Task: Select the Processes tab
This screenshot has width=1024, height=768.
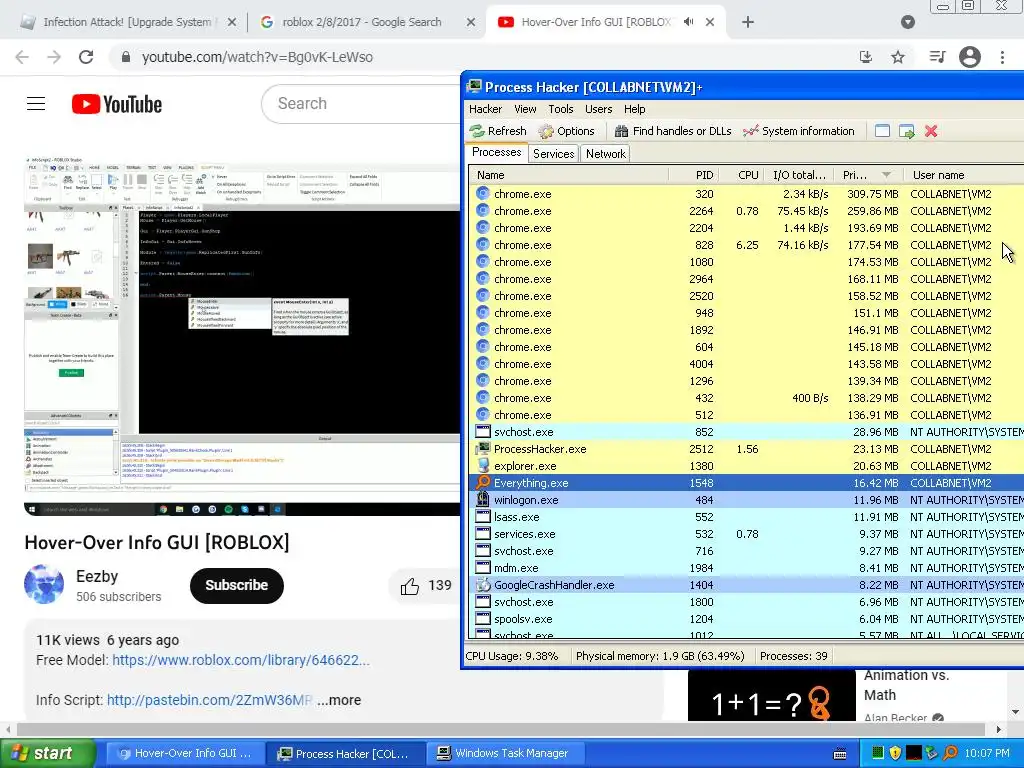Action: pyautogui.click(x=496, y=152)
